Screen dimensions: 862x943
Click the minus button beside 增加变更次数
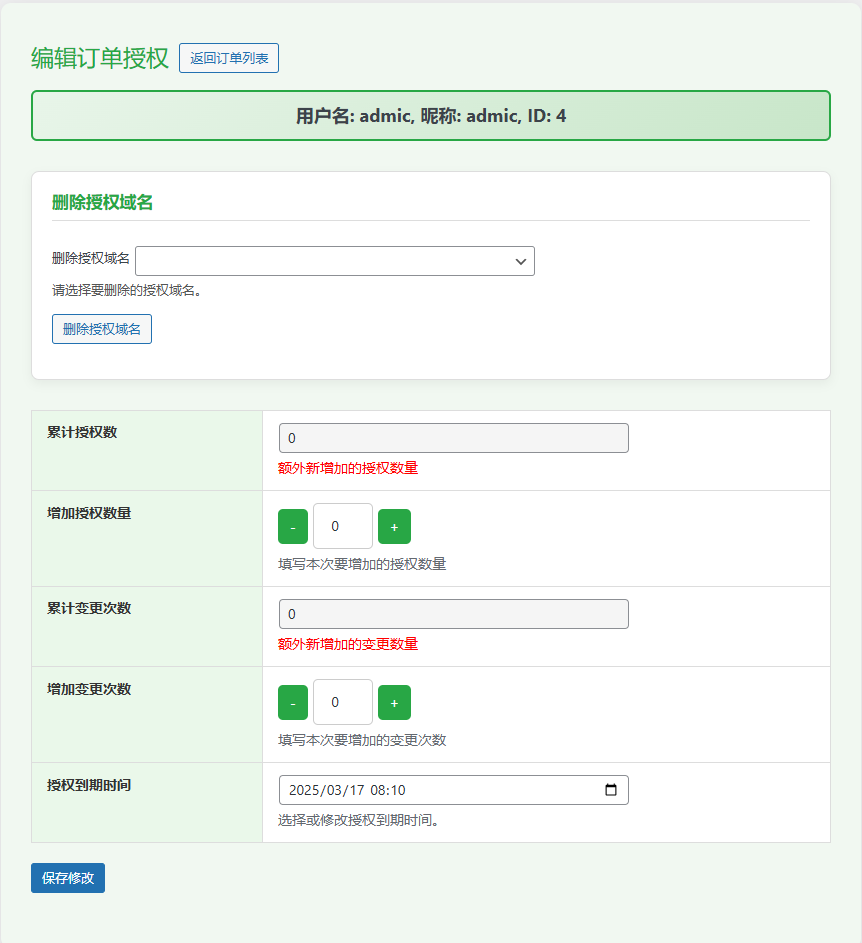click(x=292, y=701)
